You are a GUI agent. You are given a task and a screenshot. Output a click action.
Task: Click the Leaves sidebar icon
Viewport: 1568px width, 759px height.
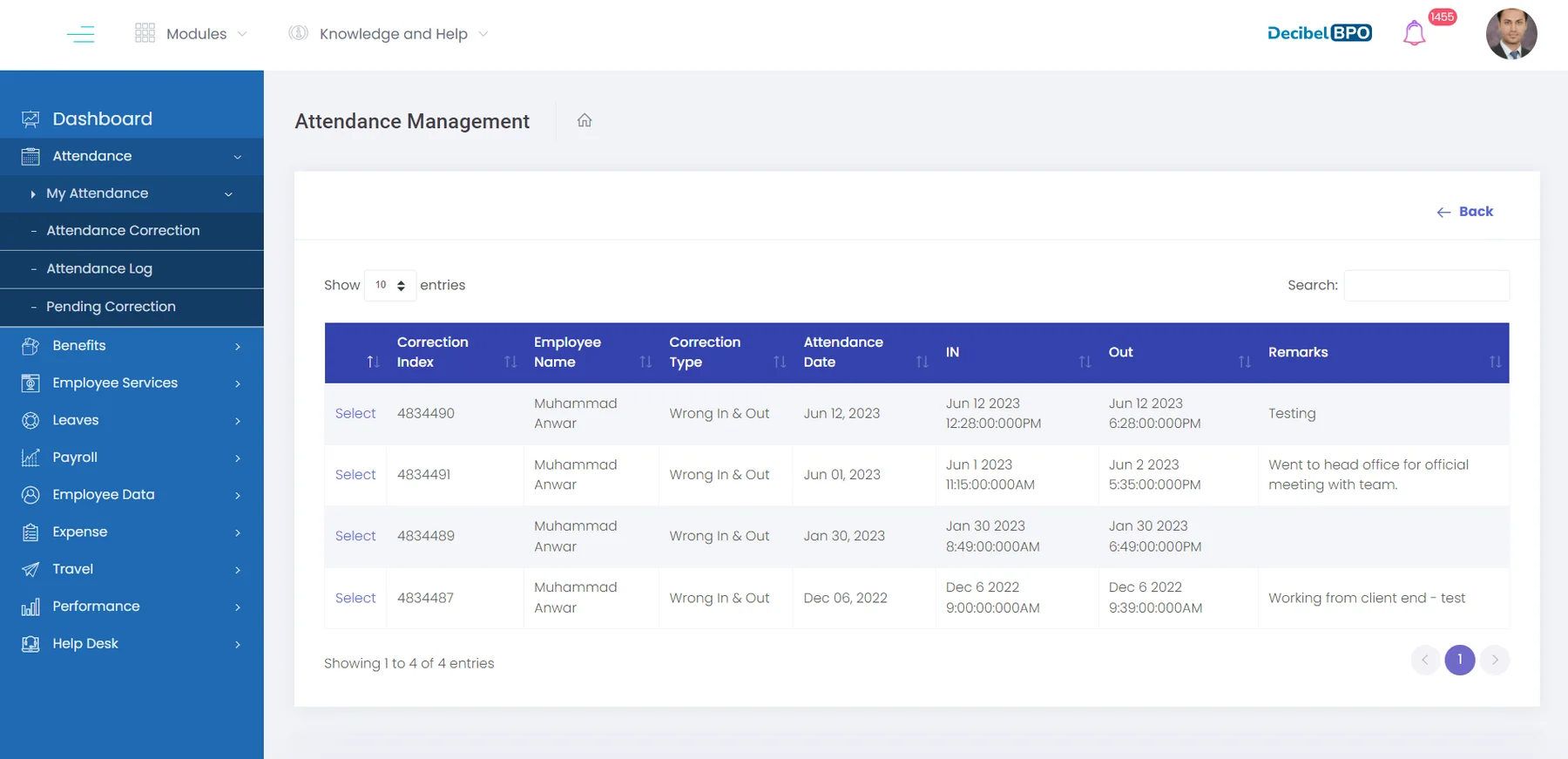(x=30, y=420)
